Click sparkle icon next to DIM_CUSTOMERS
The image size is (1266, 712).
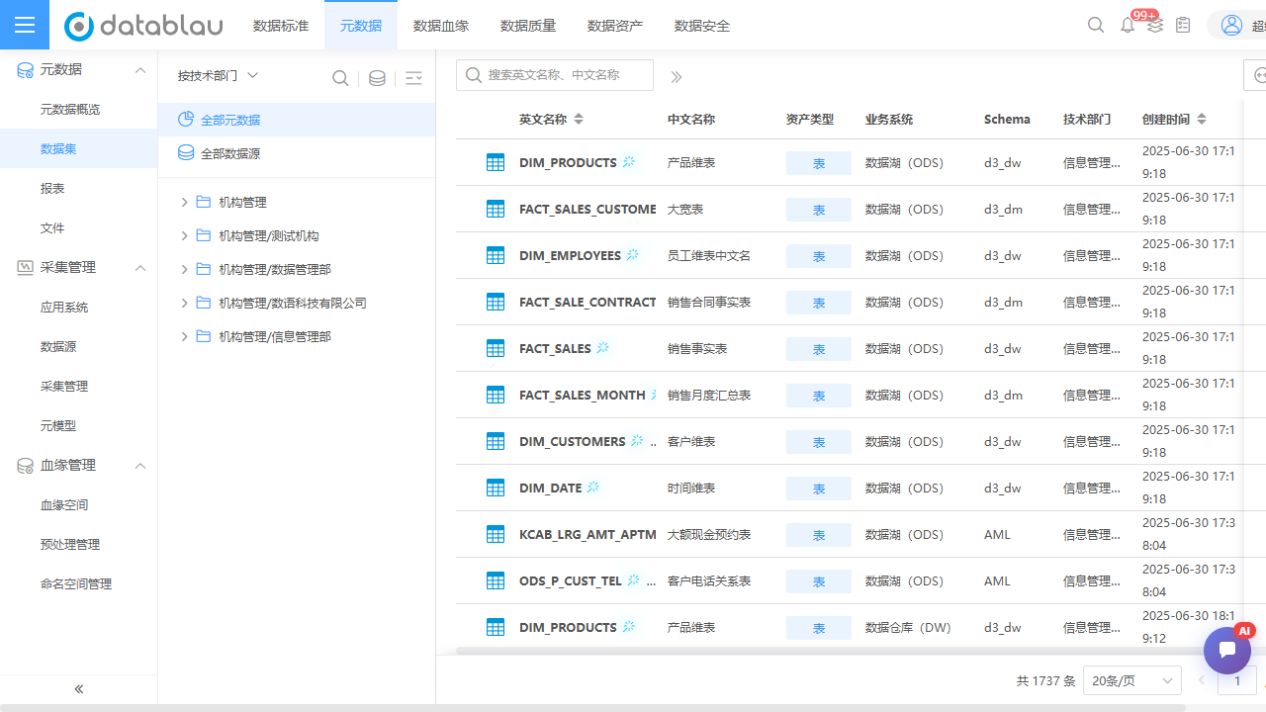click(637, 441)
